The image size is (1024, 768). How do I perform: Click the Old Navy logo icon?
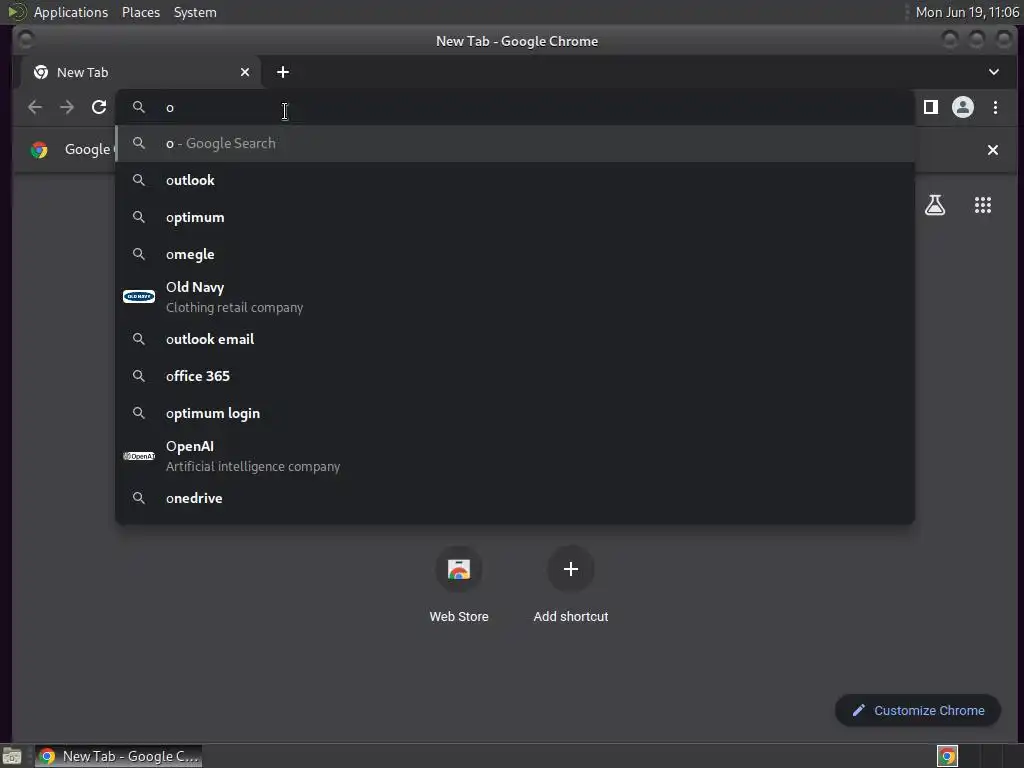click(139, 296)
